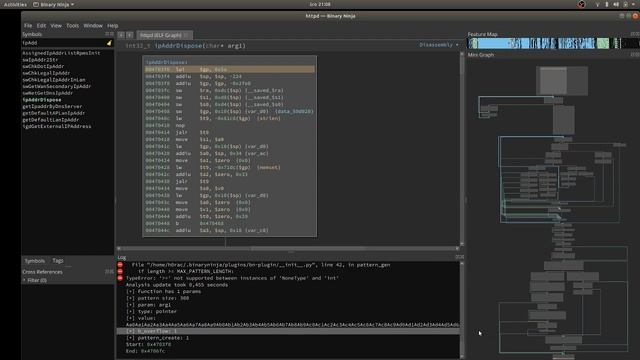The image size is (640, 360).
Task: Open the network icon in system tray
Action: point(598,4)
